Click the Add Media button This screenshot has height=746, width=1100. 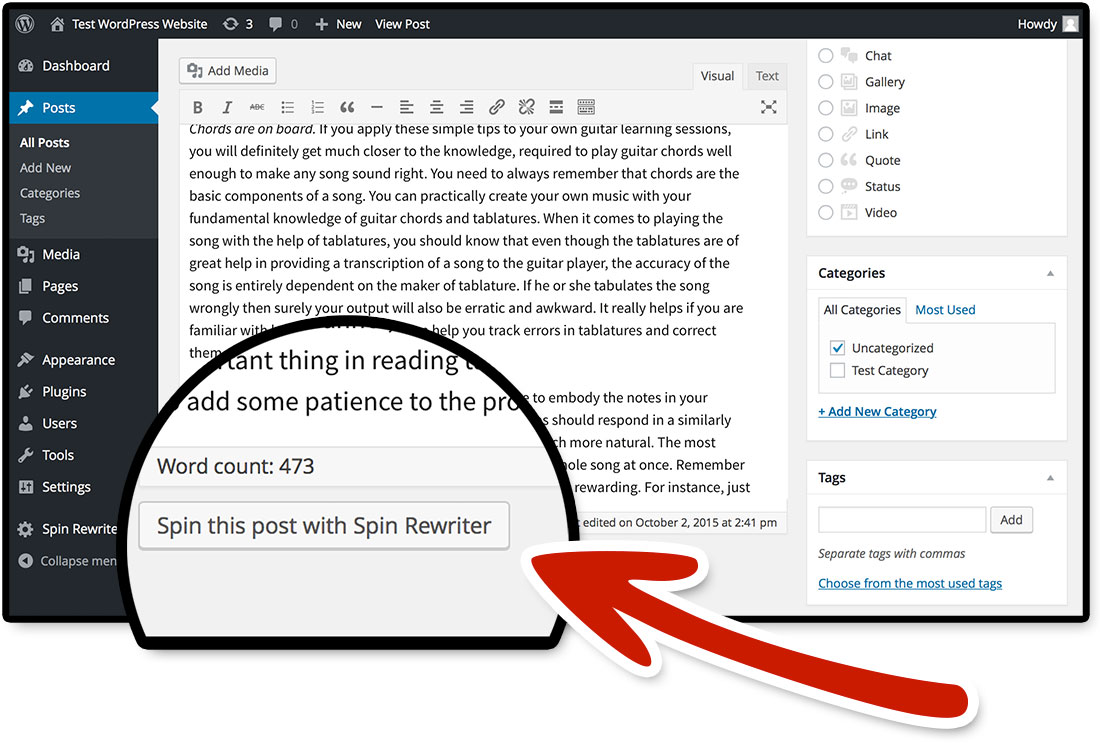pos(228,71)
